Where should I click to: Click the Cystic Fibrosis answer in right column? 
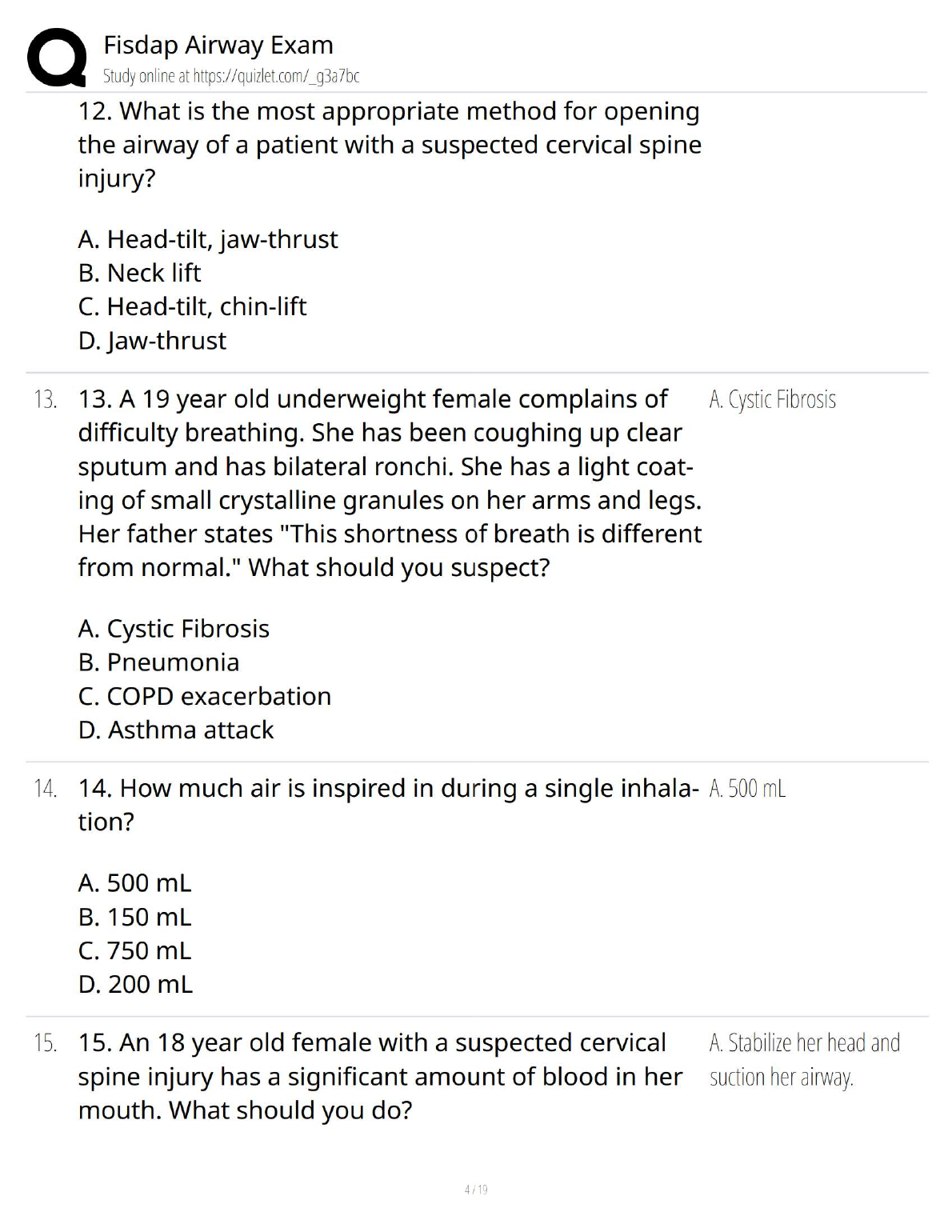click(x=772, y=399)
